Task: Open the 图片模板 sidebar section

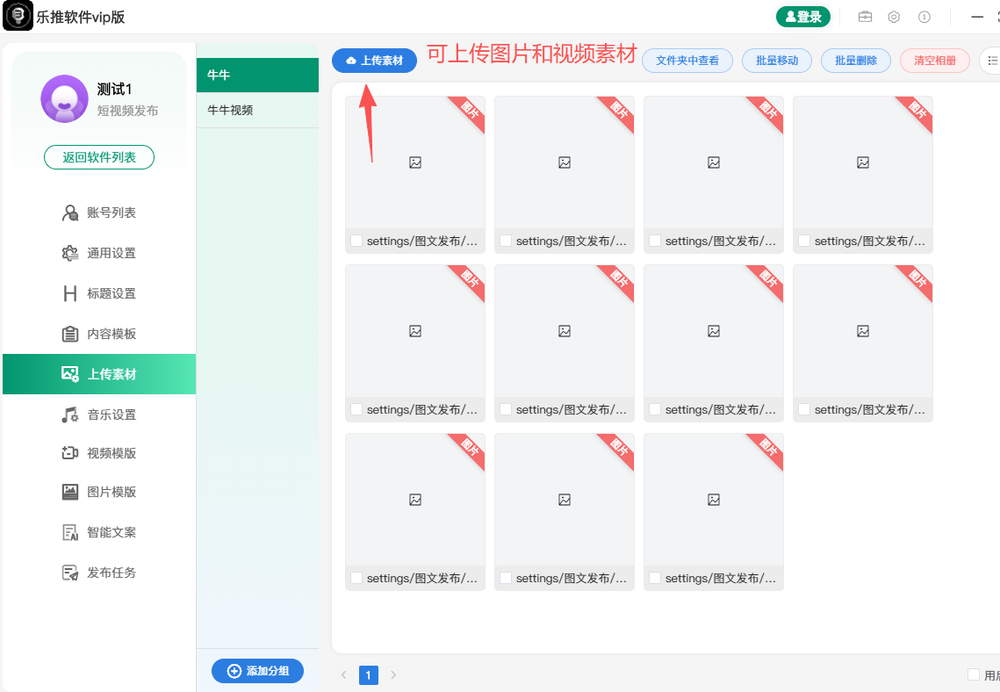Action: [x=113, y=492]
